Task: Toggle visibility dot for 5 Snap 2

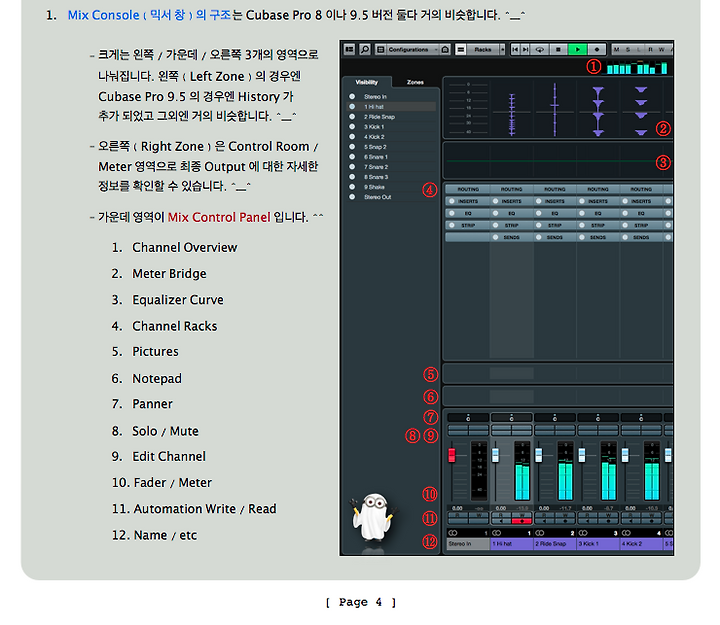Action: click(x=352, y=146)
